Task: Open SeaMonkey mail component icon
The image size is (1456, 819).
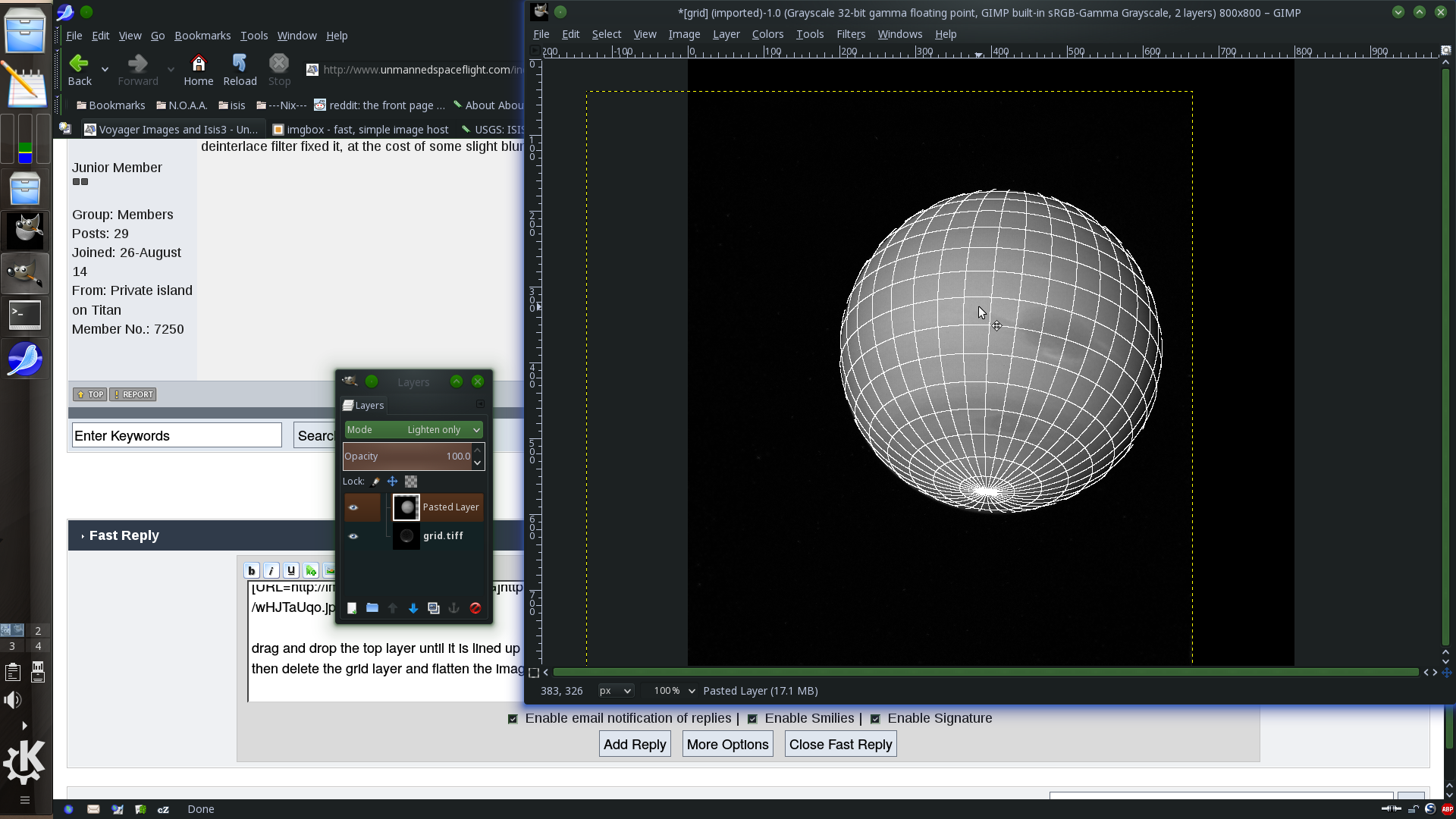Action: coord(93,809)
